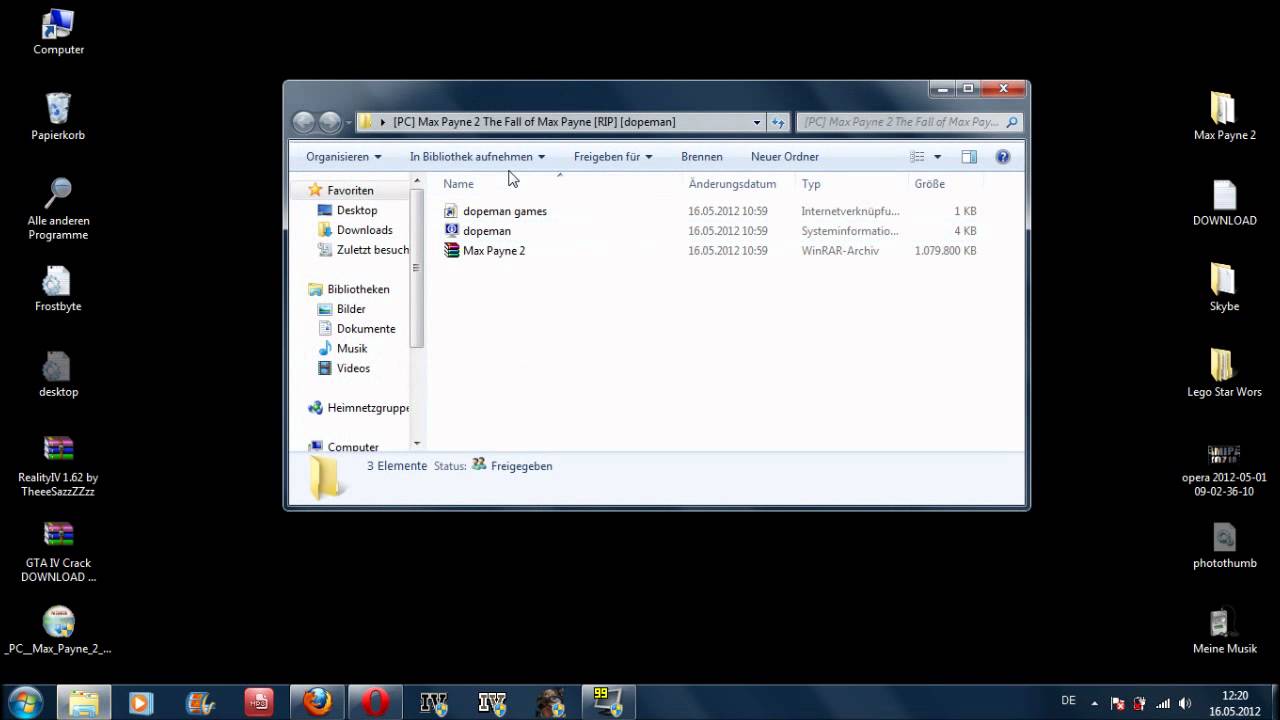Click the DE language indicator in the taskbar
The image size is (1280, 720).
coord(1068,701)
